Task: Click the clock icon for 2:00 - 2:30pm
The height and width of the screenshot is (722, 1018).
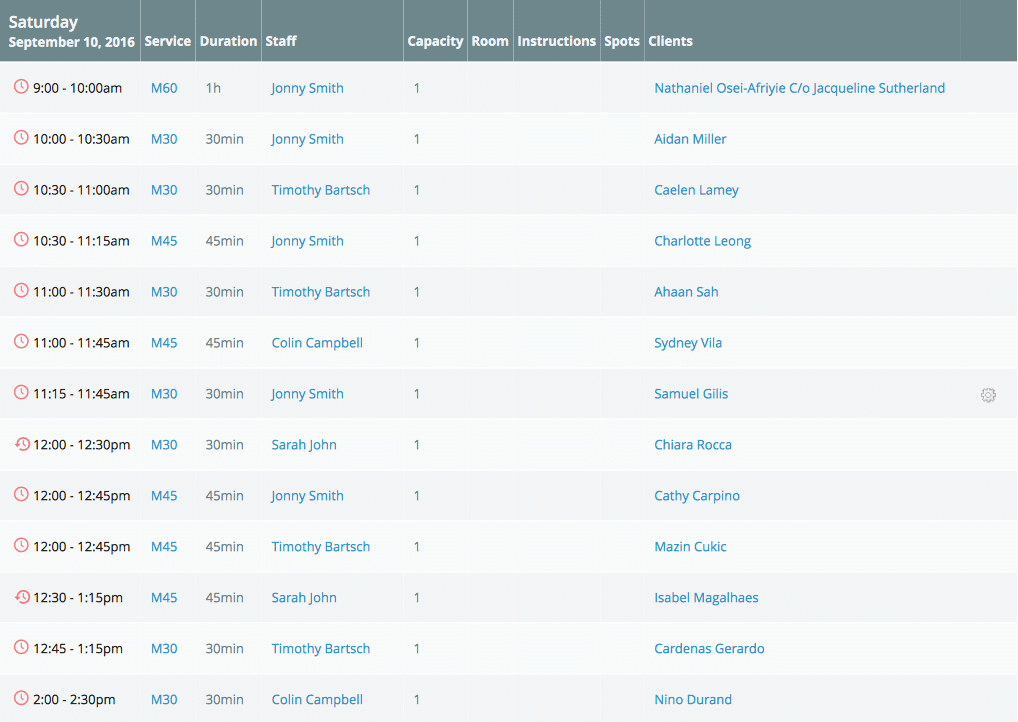Action: pos(21,698)
